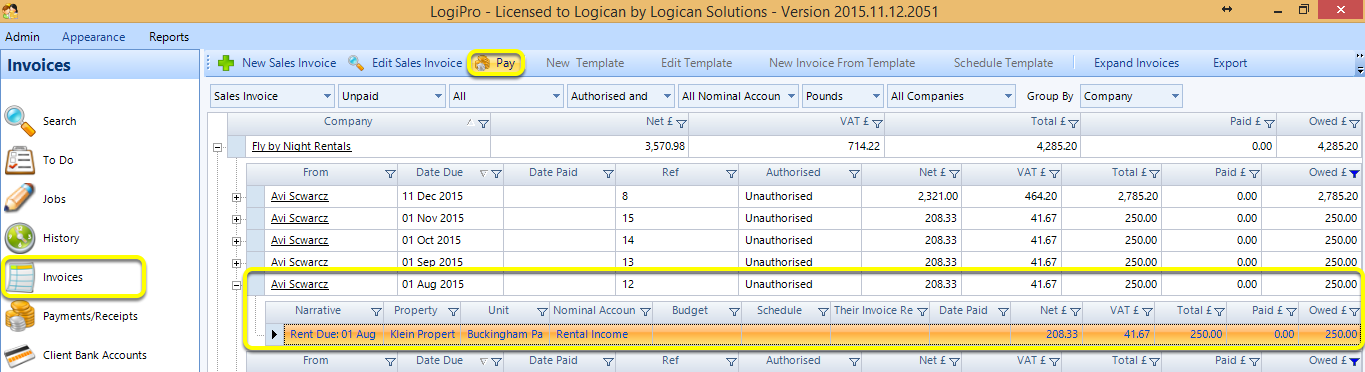Open the All Nominal Accounts dropdown
The height and width of the screenshot is (372, 1365).
[x=738, y=96]
